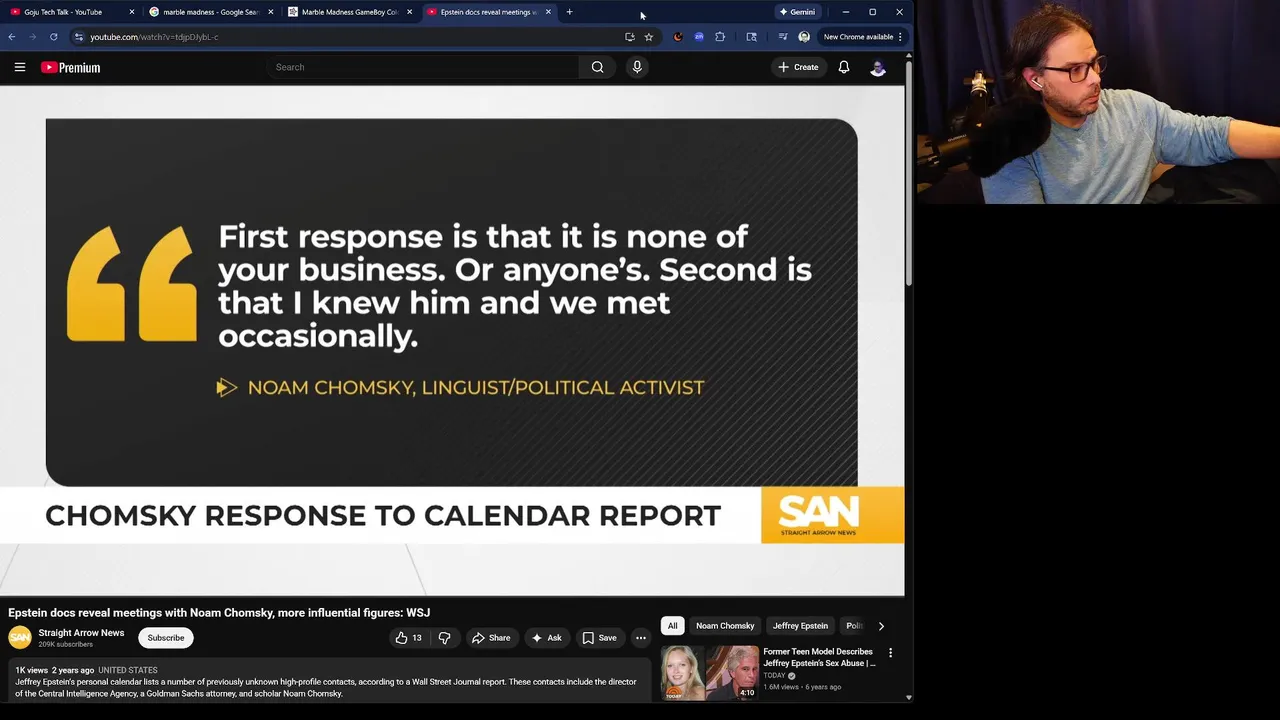
Task: Close the marble madness Google Search tab
Action: pos(271,12)
